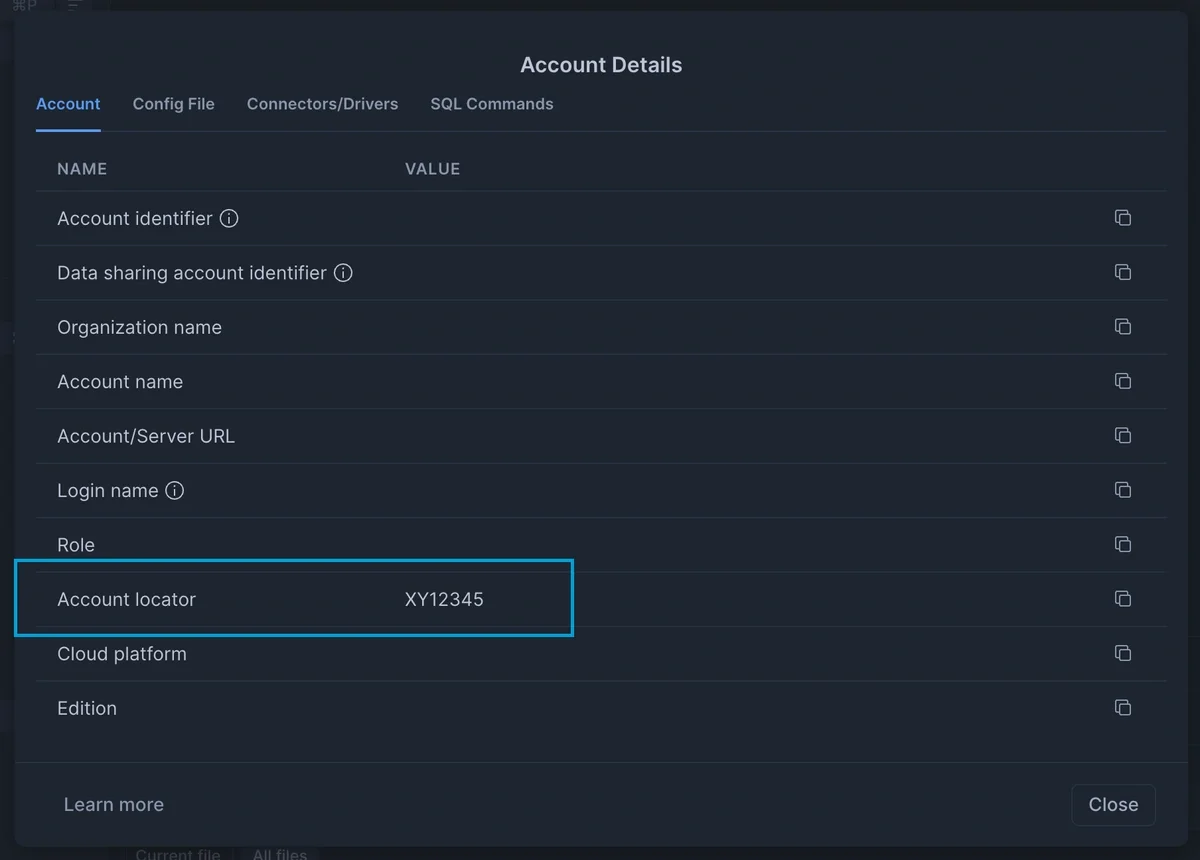The image size is (1200, 860).
Task: Copy the Data sharing account identifier
Action: click(1123, 272)
